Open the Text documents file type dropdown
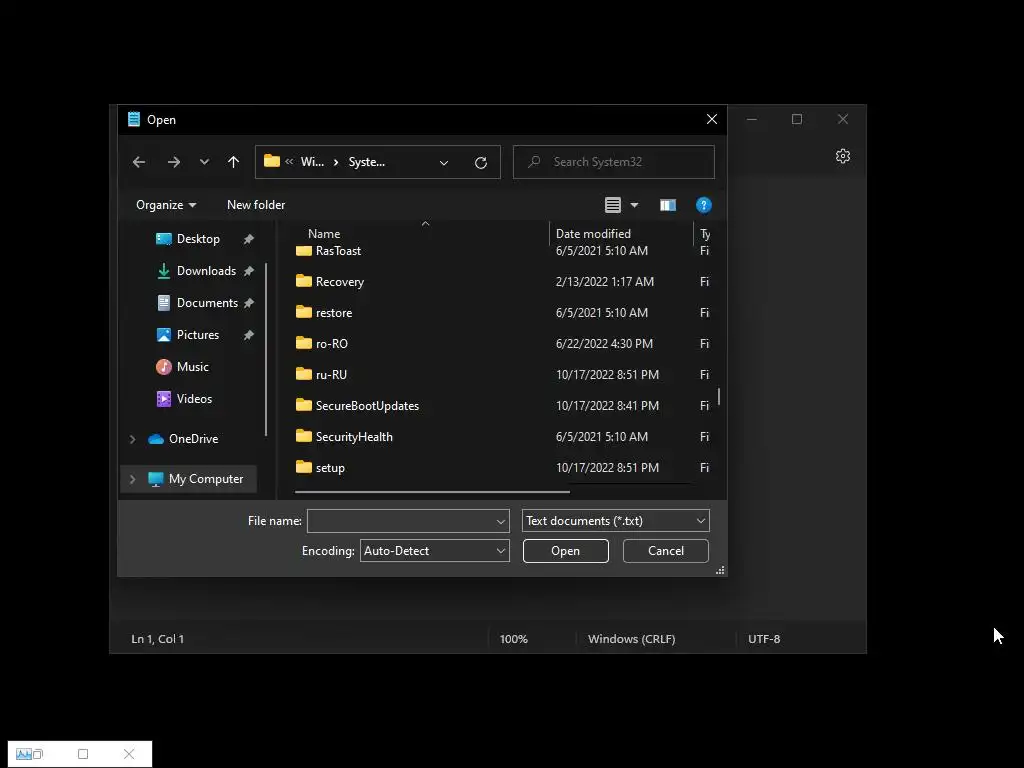The width and height of the screenshot is (1024, 768). pos(616,521)
